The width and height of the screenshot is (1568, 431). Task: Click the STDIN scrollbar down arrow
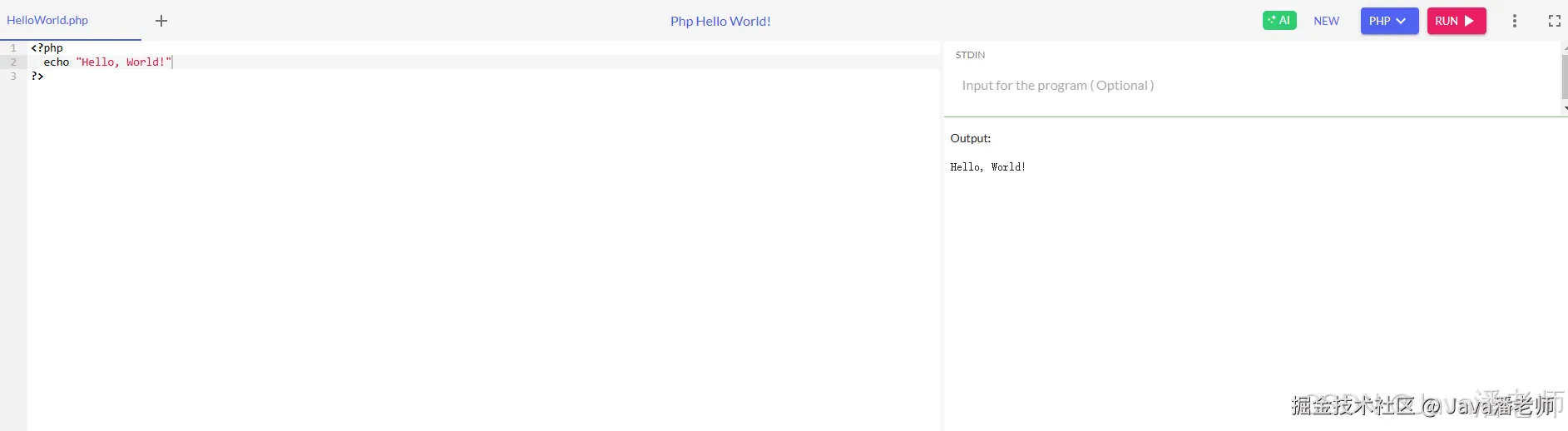tap(1565, 108)
